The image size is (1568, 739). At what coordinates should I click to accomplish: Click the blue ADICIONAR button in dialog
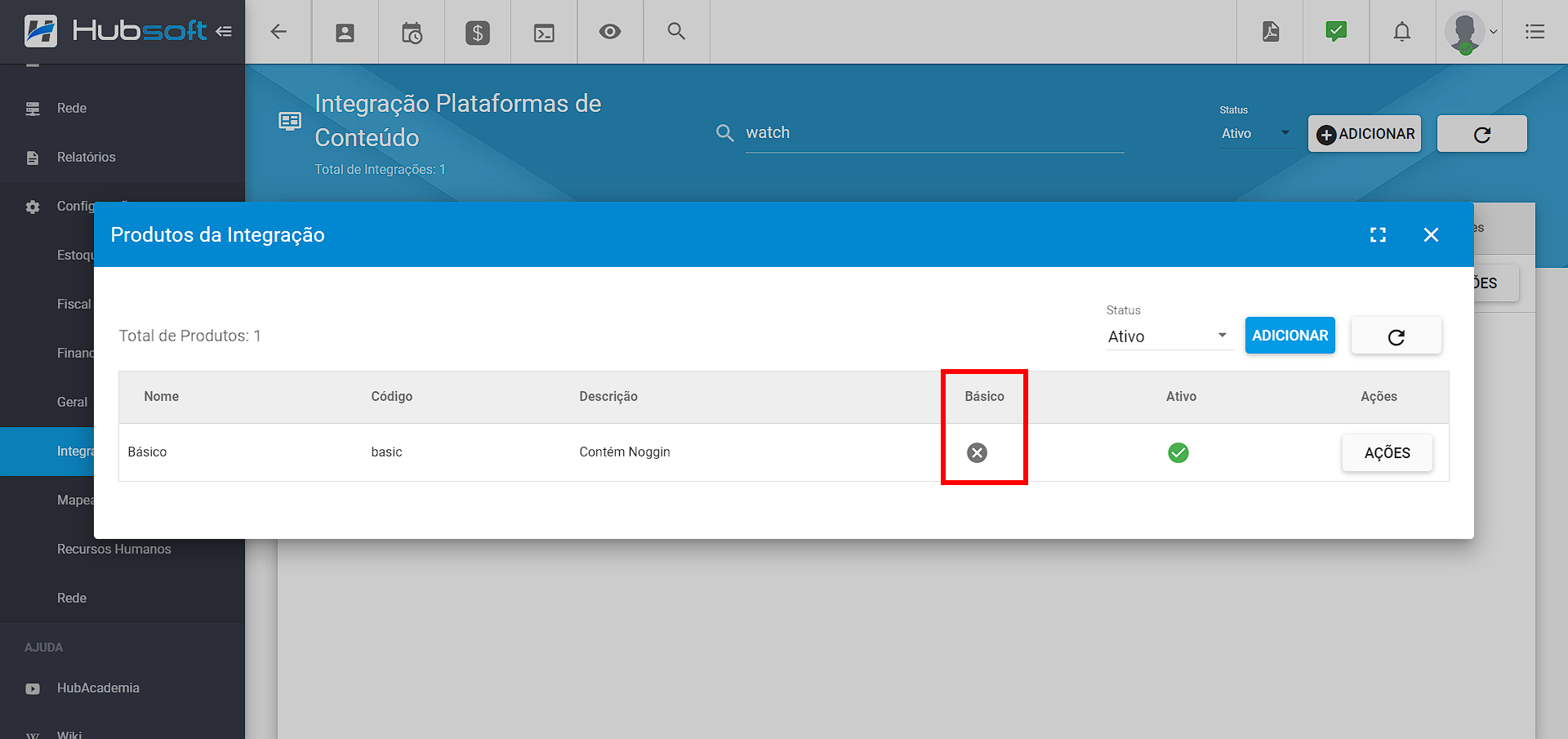click(x=1290, y=336)
